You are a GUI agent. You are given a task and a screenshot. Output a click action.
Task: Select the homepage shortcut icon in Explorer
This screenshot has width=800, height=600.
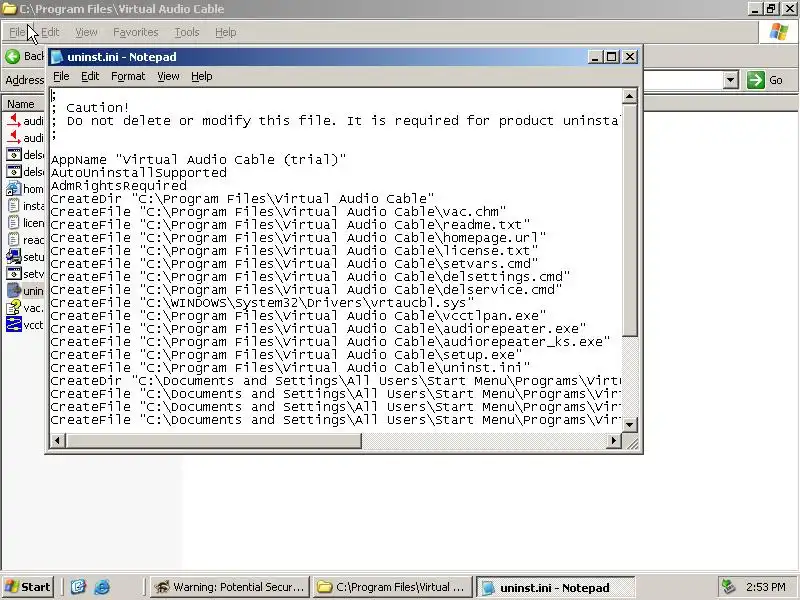click(14, 189)
